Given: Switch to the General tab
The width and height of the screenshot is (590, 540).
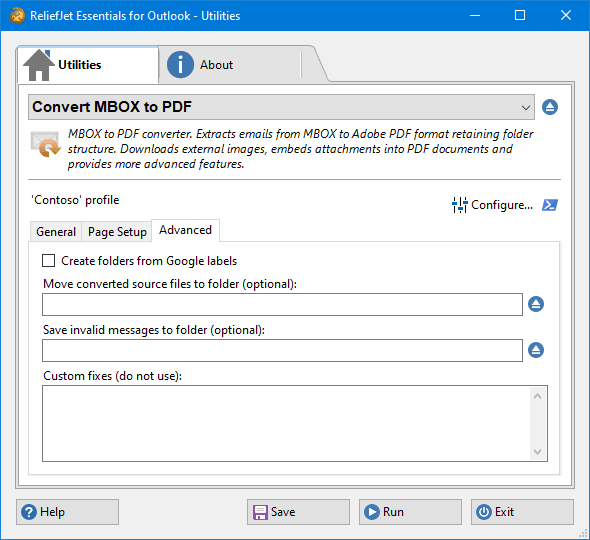Looking at the screenshot, I should pyautogui.click(x=56, y=231).
